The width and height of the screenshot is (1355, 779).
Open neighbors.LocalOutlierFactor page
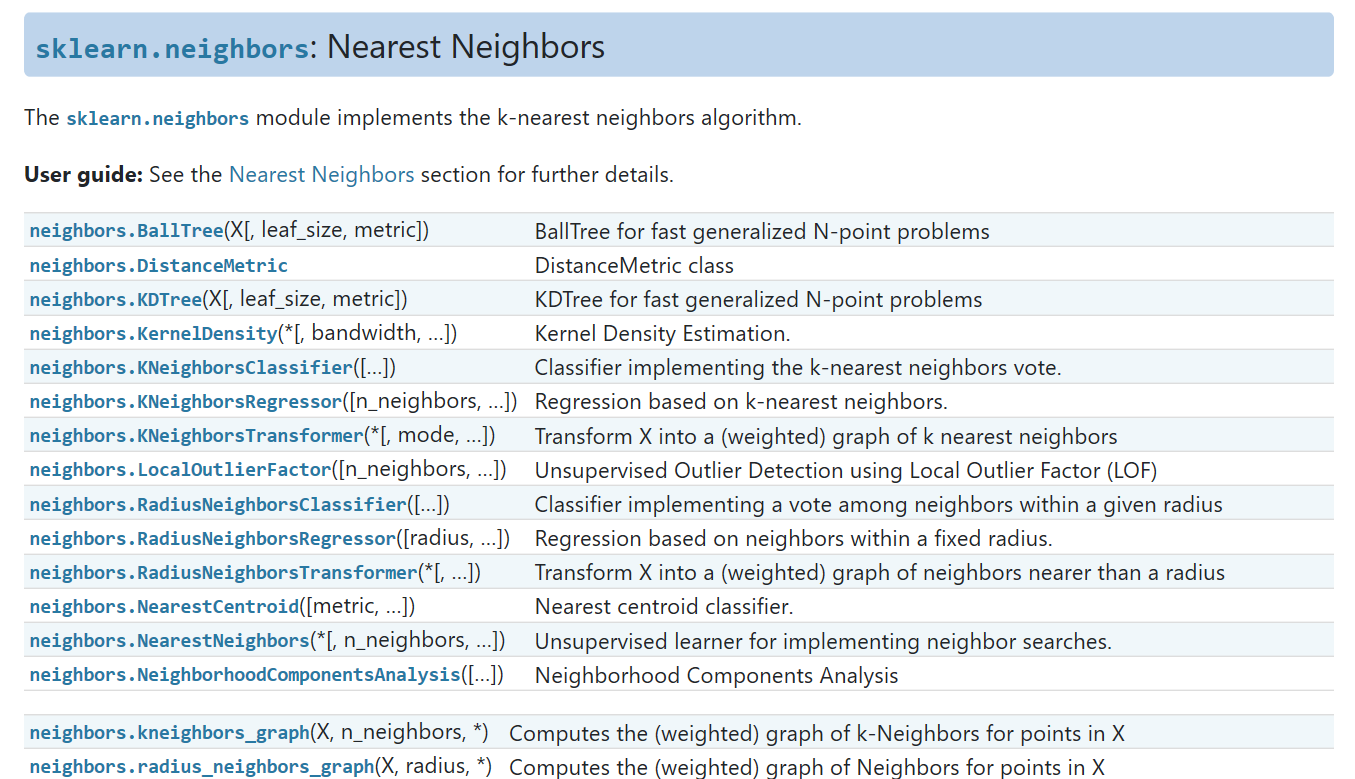click(x=180, y=470)
